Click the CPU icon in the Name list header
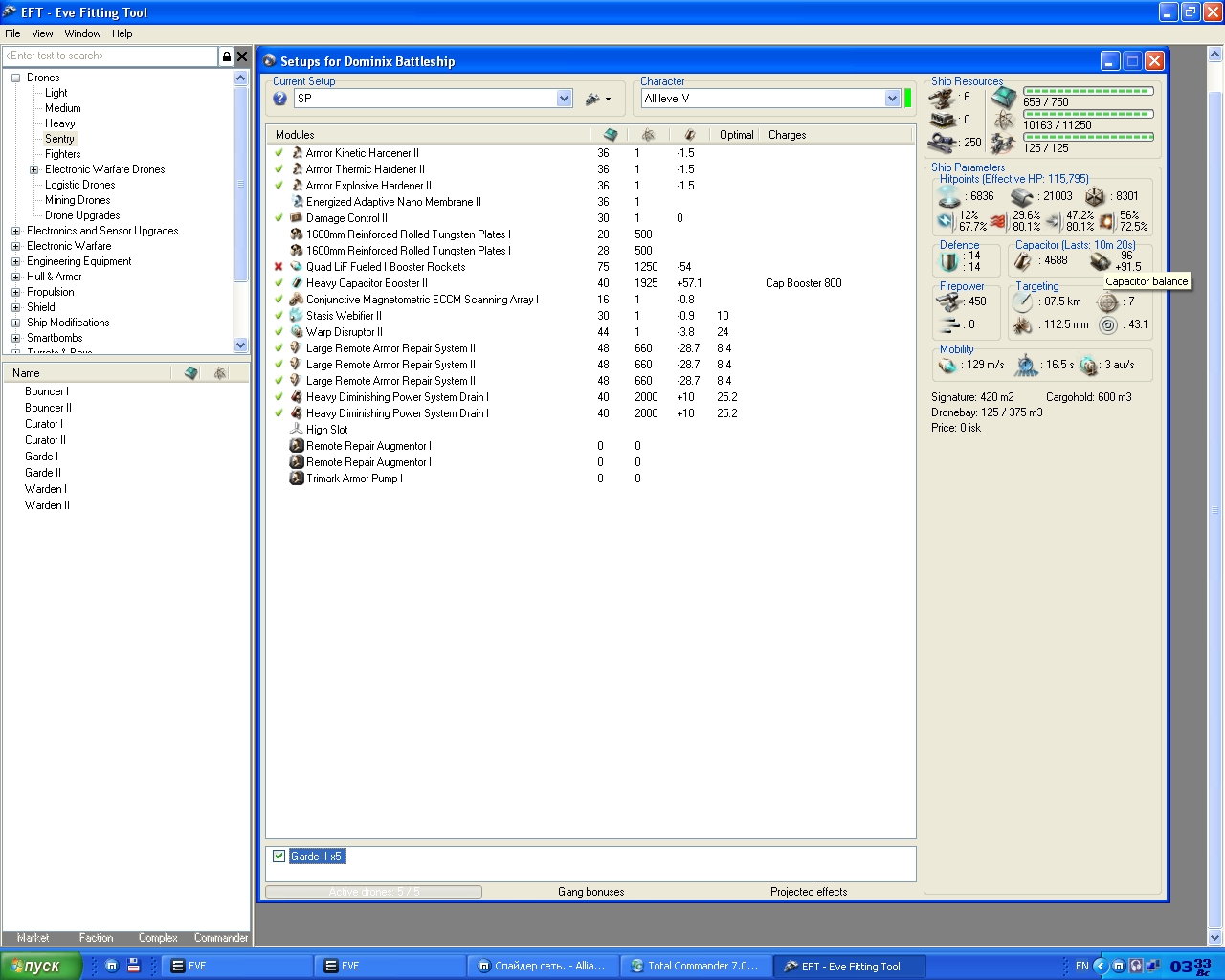Viewport: 1225px width, 980px height. click(190, 373)
